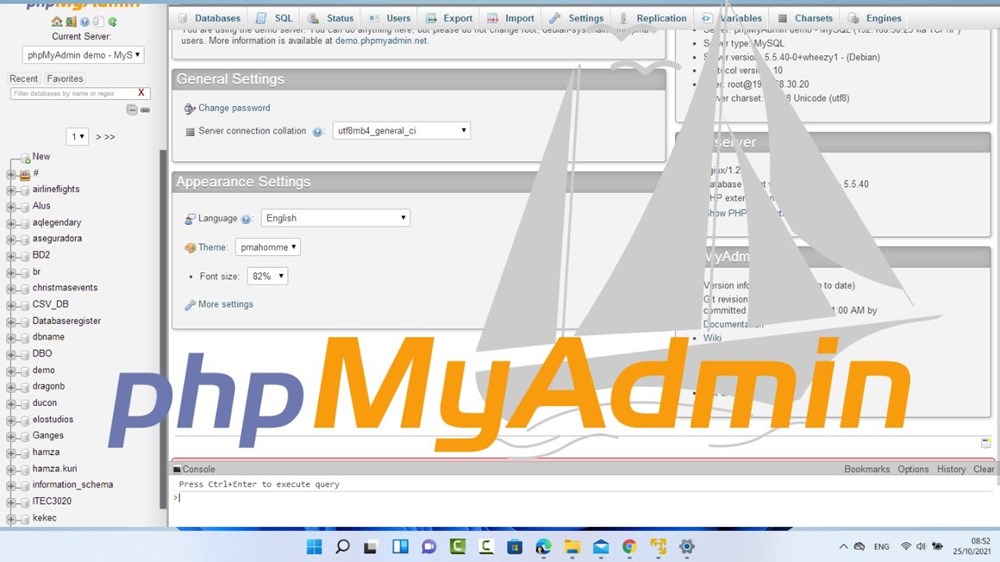Open Settings gear from taskbar
Image resolution: width=1000 pixels, height=562 pixels.
click(x=687, y=547)
